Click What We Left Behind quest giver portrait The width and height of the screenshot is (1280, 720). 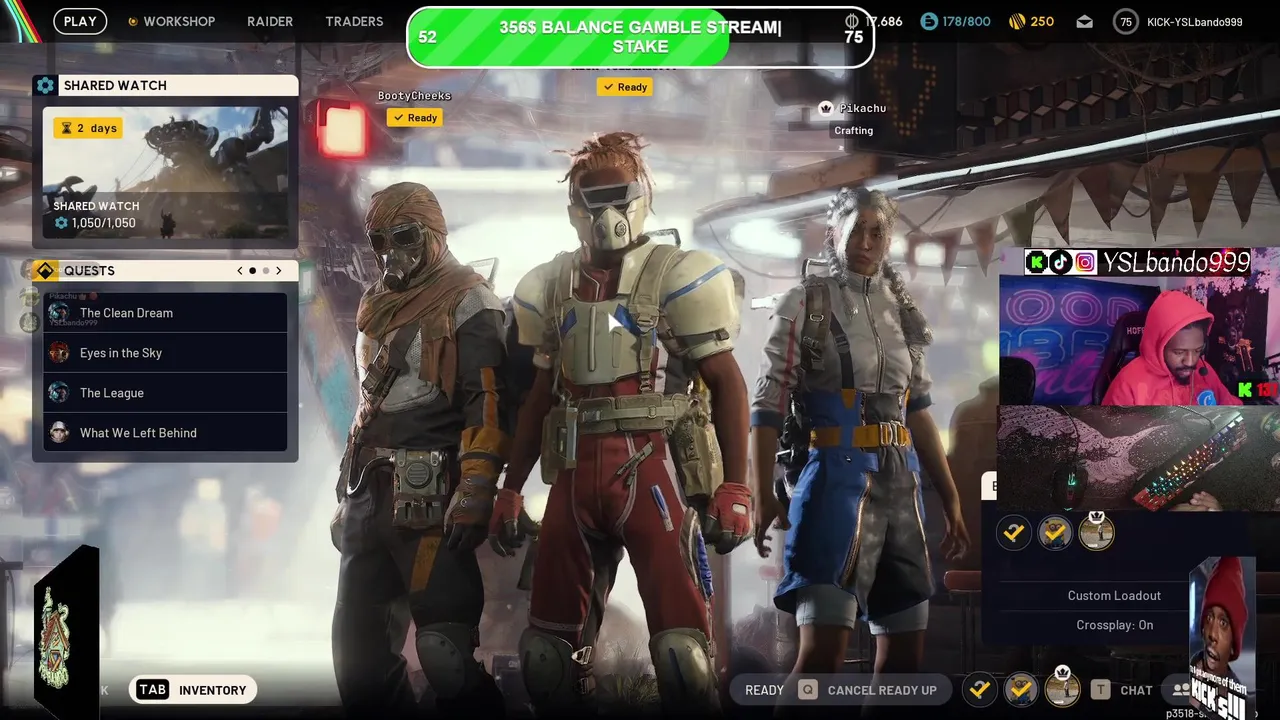point(59,433)
